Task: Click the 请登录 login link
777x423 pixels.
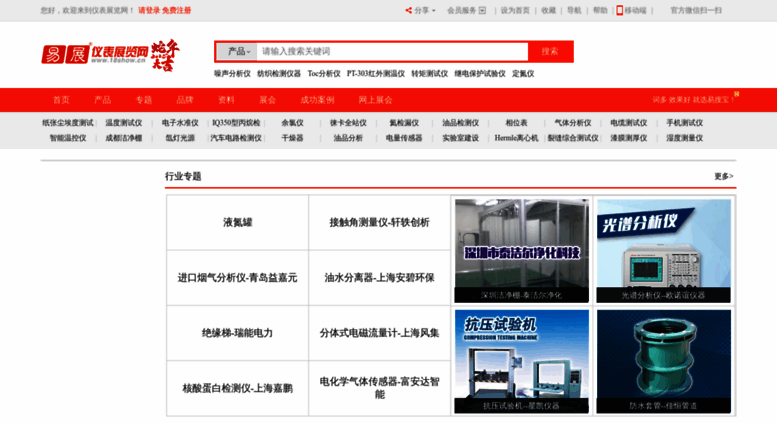Action: [149, 10]
